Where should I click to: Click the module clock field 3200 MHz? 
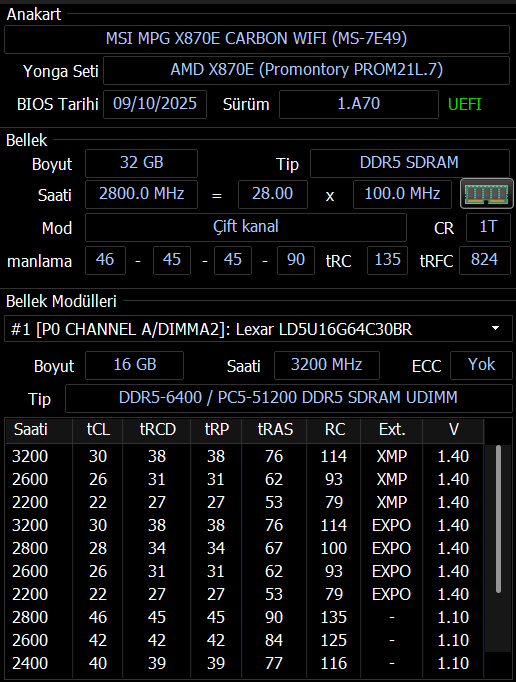pos(327,365)
